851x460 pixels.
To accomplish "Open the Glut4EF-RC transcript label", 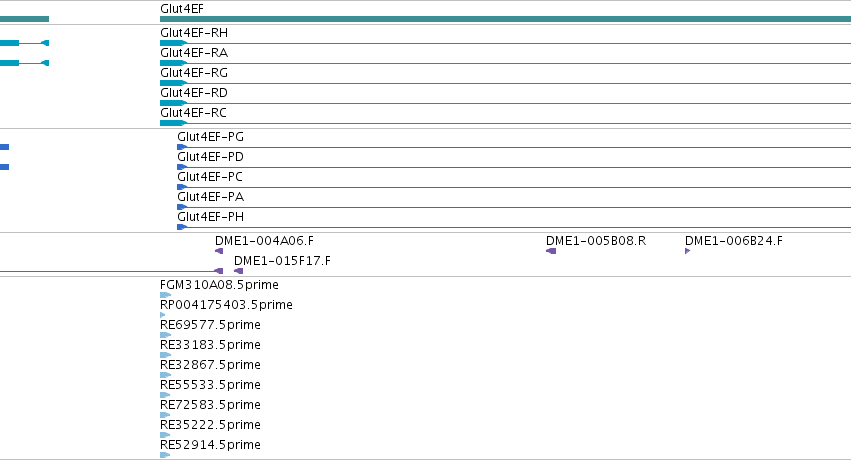I will [x=193, y=113].
